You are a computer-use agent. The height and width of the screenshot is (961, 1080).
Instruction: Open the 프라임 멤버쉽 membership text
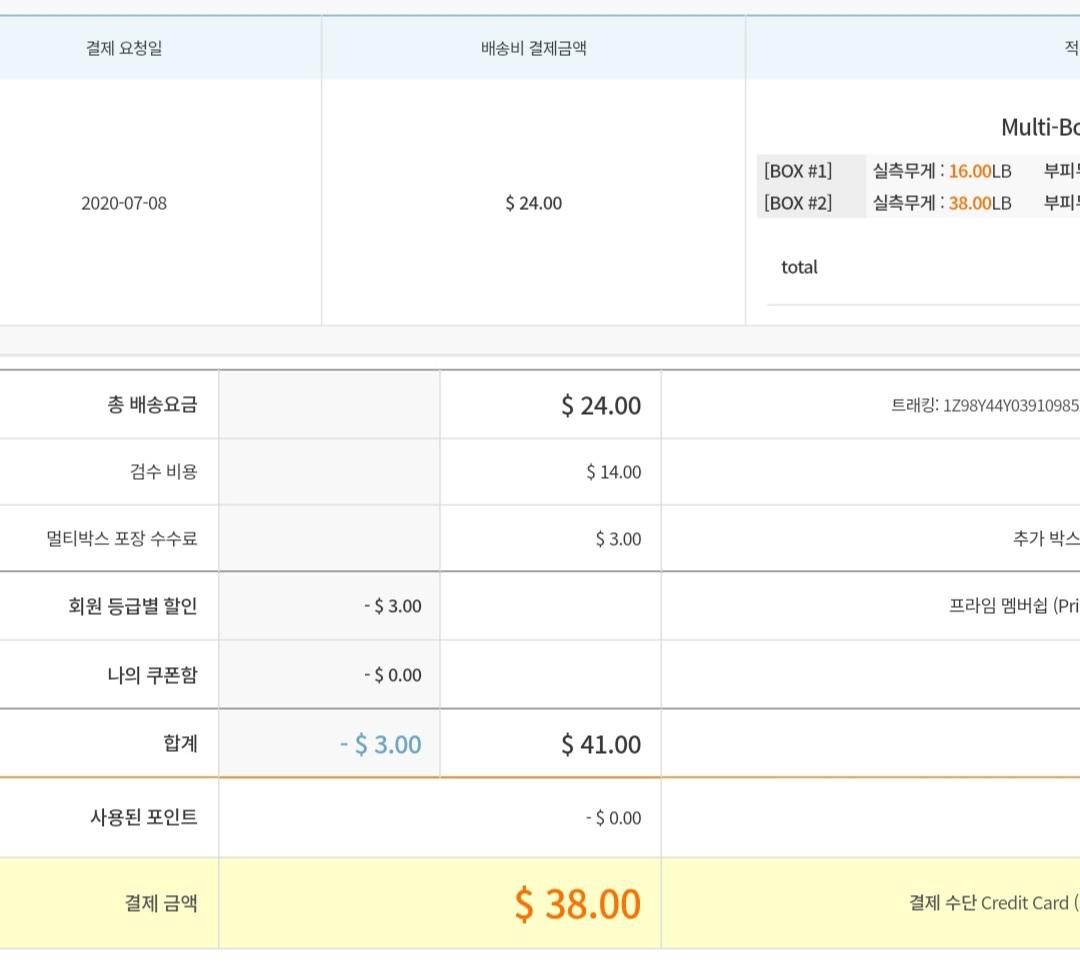click(1013, 606)
